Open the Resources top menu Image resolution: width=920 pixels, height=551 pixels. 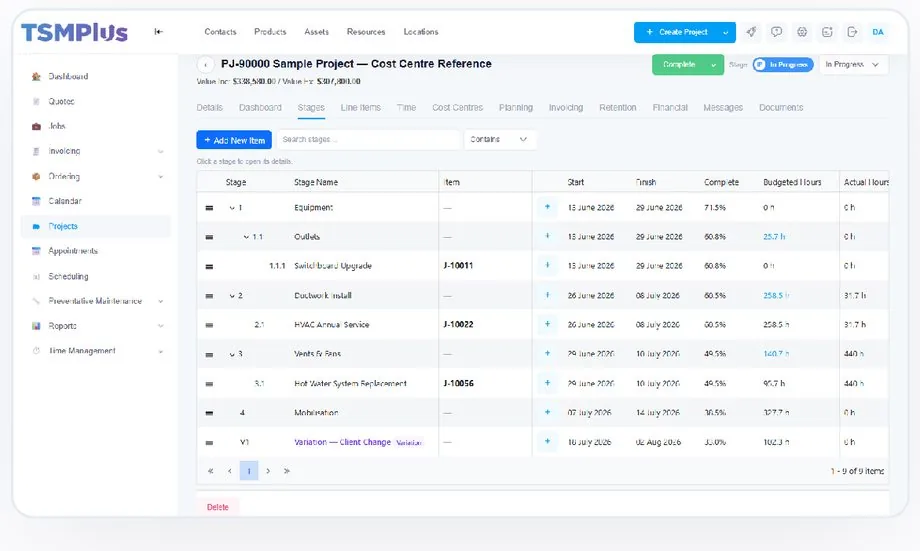point(366,32)
